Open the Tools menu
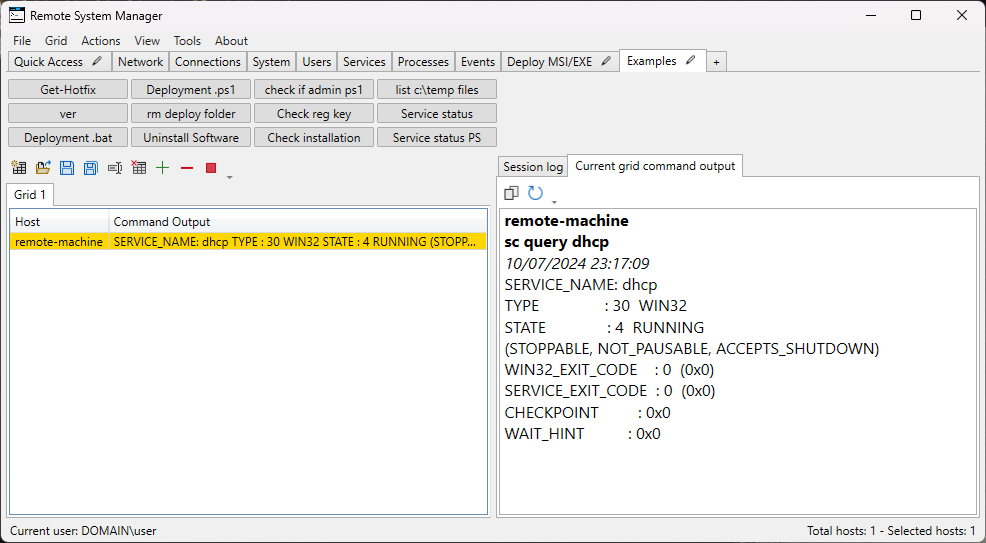986x543 pixels. point(187,40)
